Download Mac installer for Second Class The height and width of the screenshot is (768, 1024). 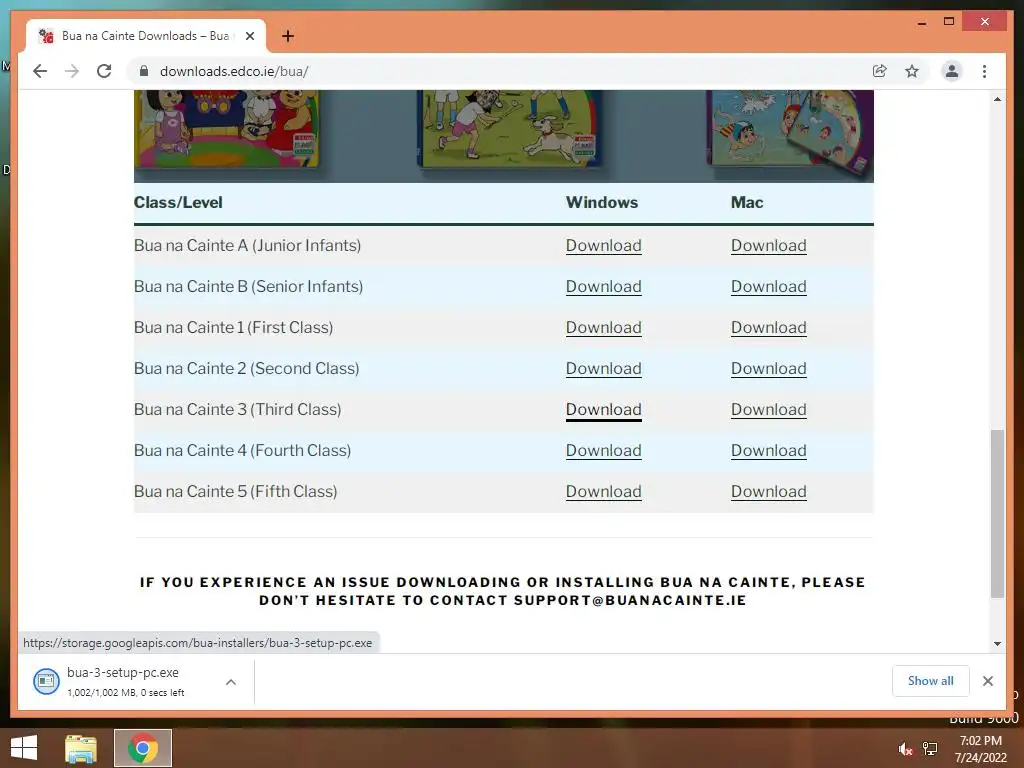pos(769,369)
